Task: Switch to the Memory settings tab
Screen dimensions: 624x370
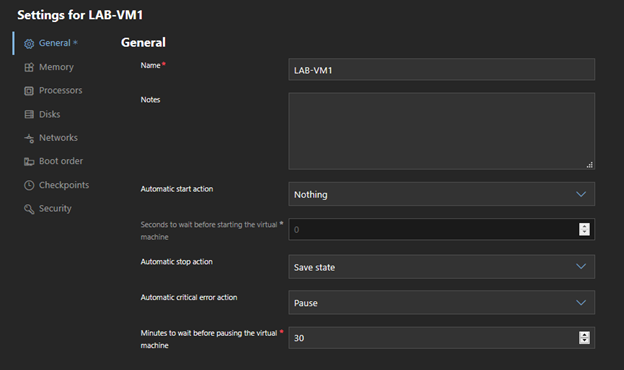Action: pos(56,67)
